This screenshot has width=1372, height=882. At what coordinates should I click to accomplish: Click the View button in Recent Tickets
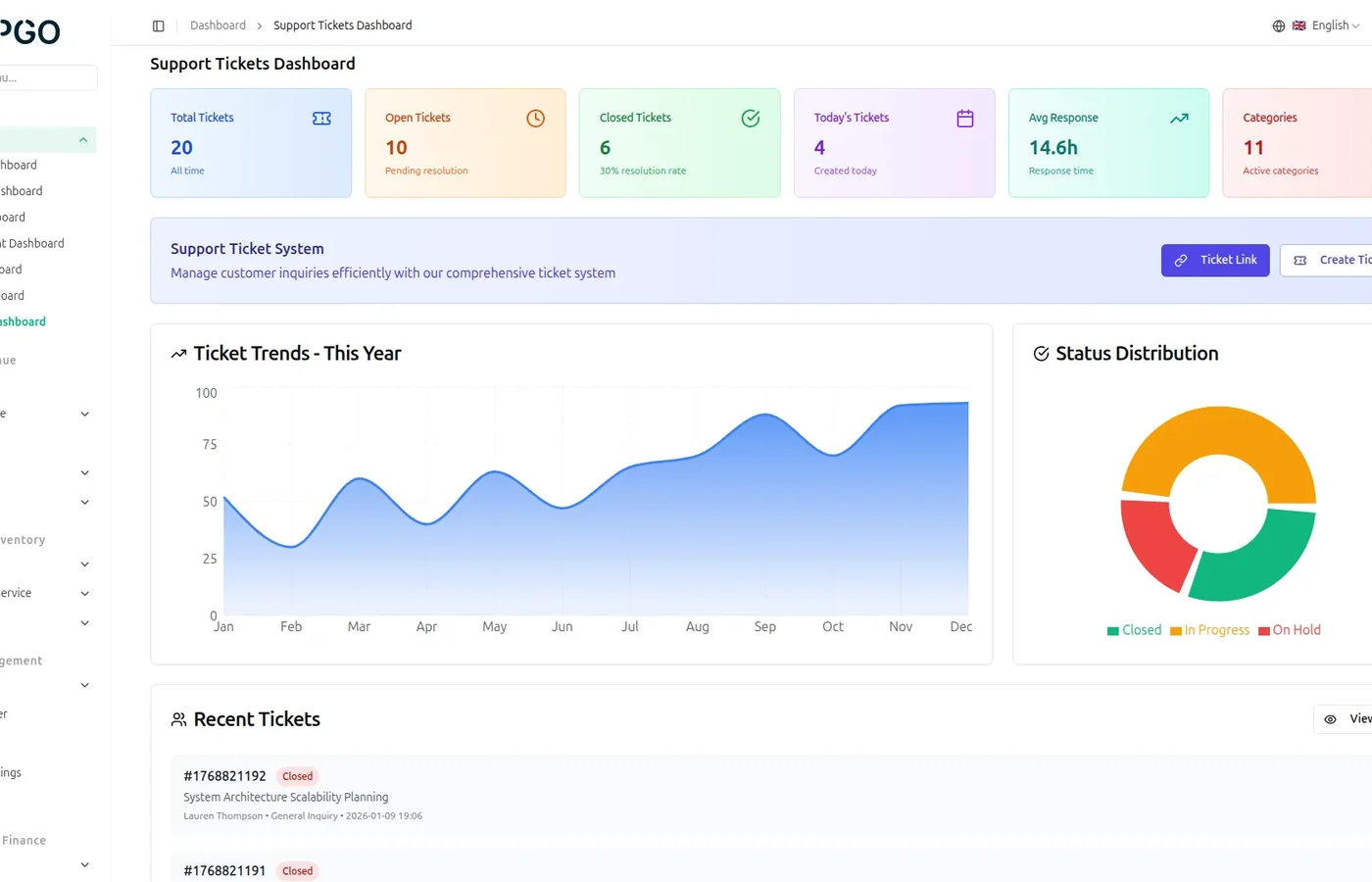pyautogui.click(x=1343, y=719)
